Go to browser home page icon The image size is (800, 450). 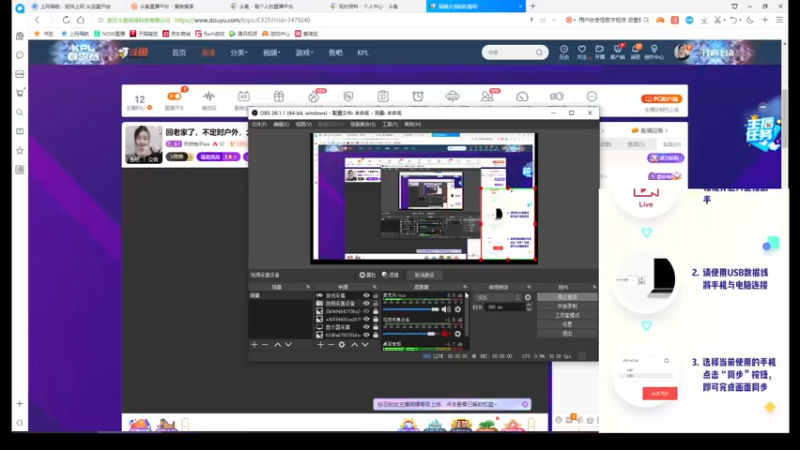pyautogui.click(x=81, y=20)
